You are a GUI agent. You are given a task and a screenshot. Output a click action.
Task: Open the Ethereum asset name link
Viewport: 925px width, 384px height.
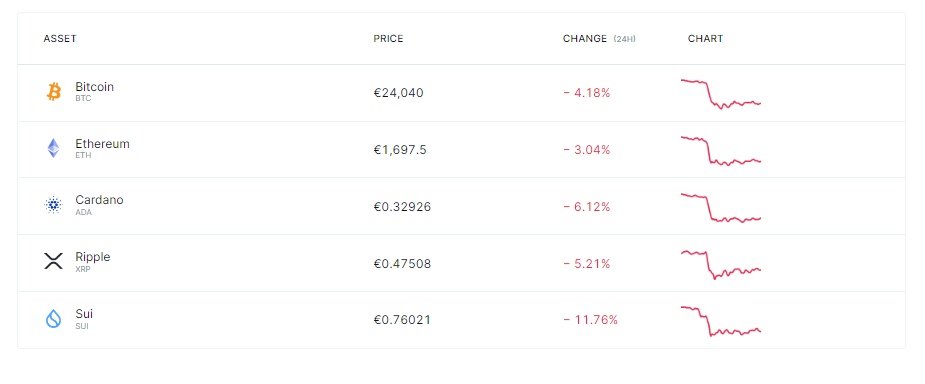(102, 144)
